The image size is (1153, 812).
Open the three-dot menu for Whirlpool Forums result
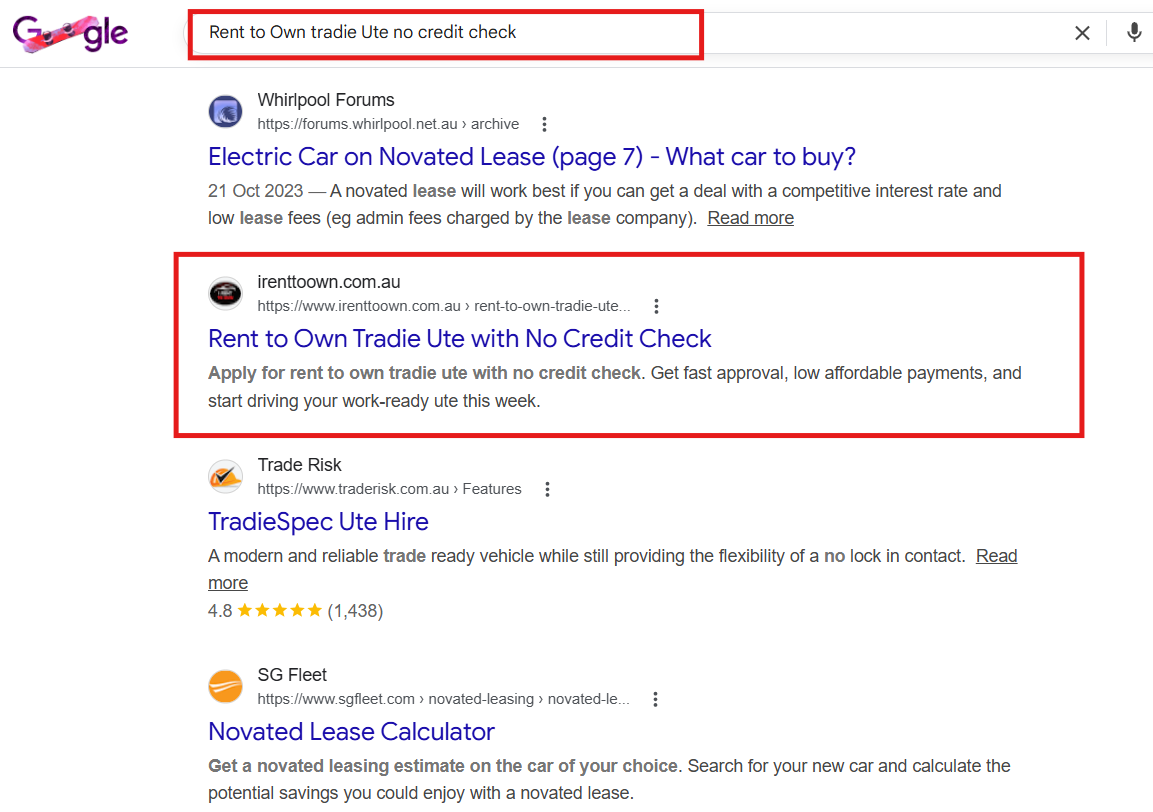544,124
